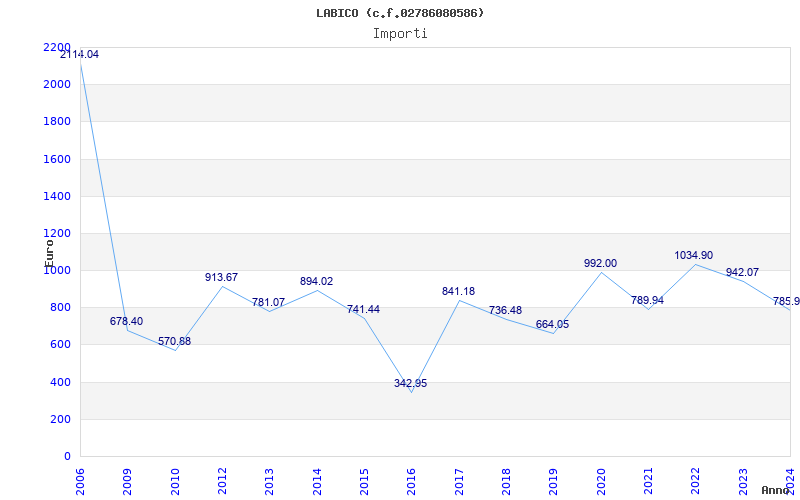The height and width of the screenshot is (500, 800).
Task: Click the 678.40 data label
Action: [x=127, y=321]
